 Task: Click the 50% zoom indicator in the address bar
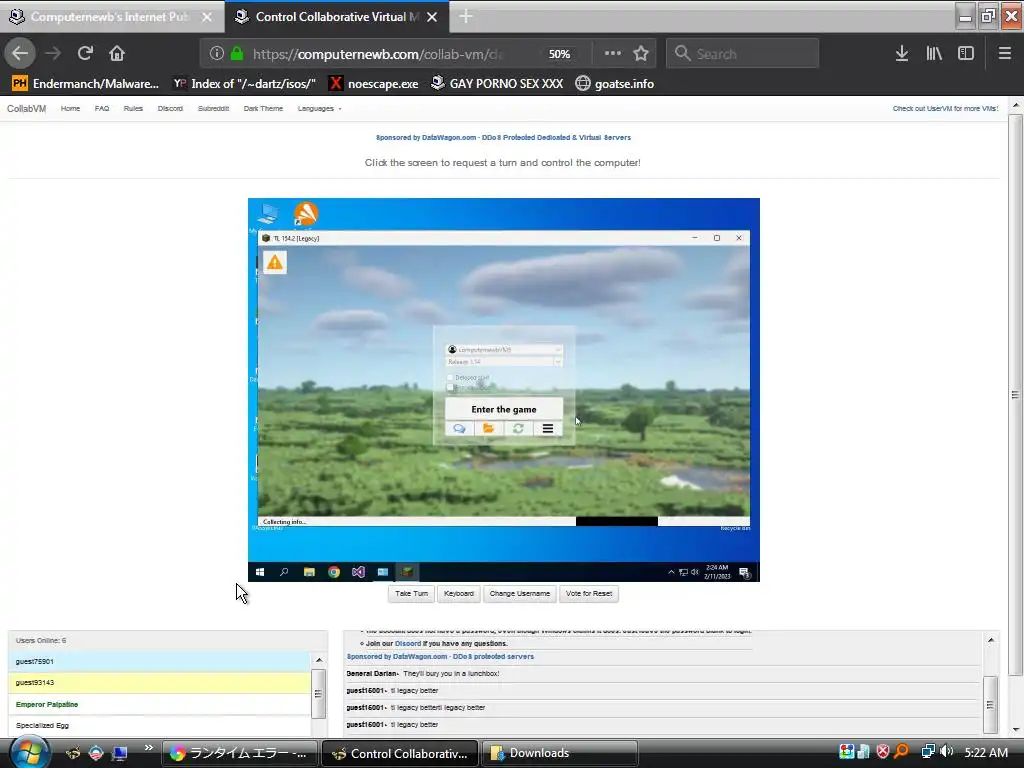[x=560, y=54]
